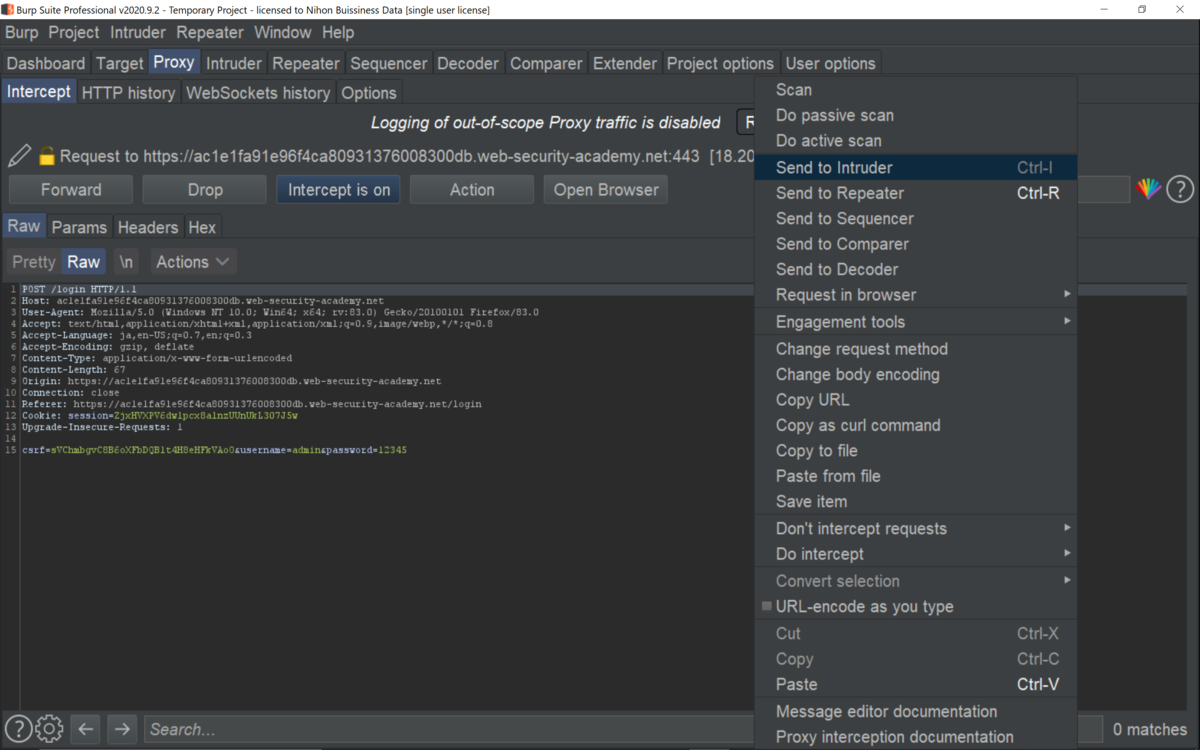This screenshot has width=1200, height=750.
Task: Open the bottom-left help question mark icon
Action: point(18,729)
